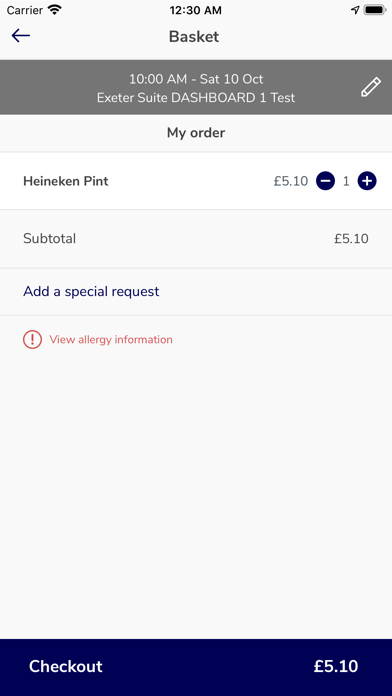Viewport: 392px width, 696px height.
Task: Tap the £5.10 price next to Heineken Pint
Action: [291, 181]
